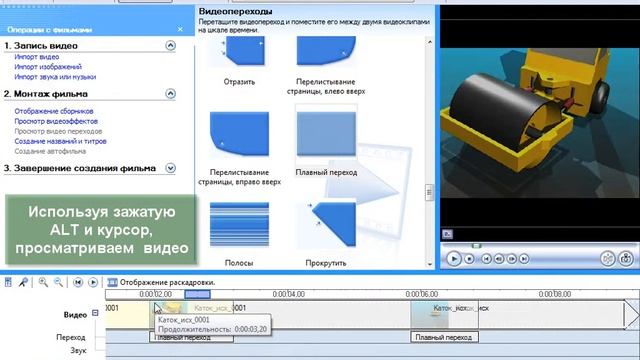Click the 'Видео' track label
The height and width of the screenshot is (360, 640).
[75, 315]
